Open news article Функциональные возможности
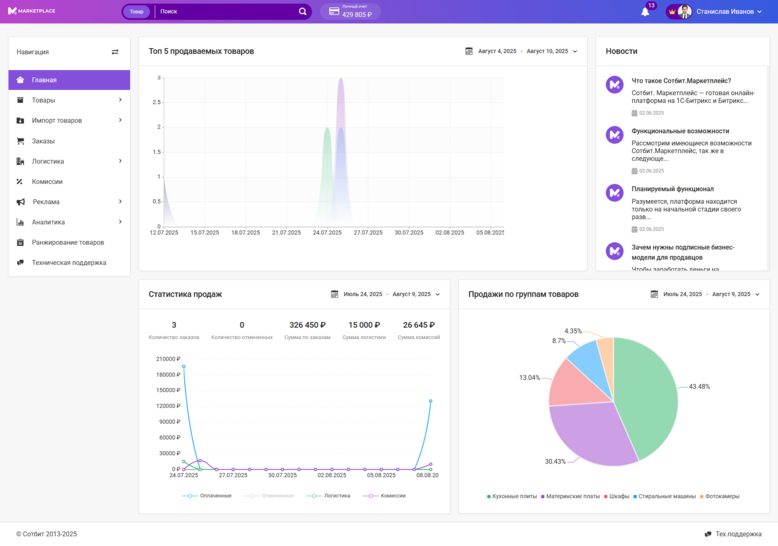The width and height of the screenshot is (778, 546). [x=680, y=131]
